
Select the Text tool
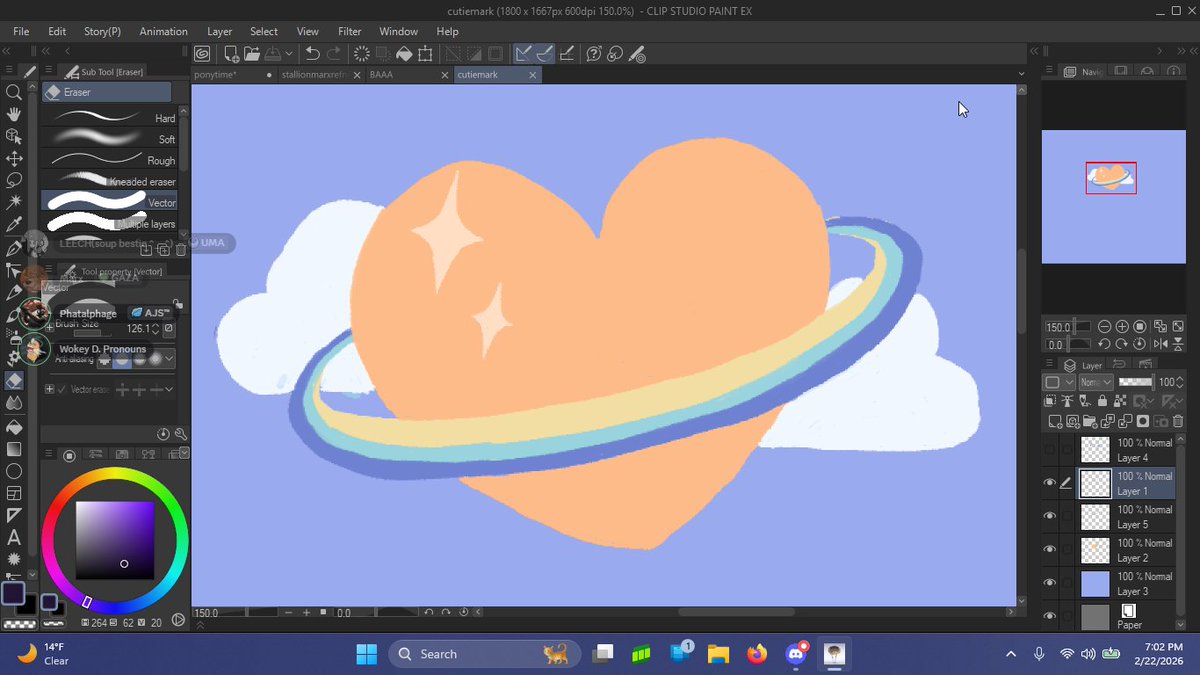[x=14, y=537]
